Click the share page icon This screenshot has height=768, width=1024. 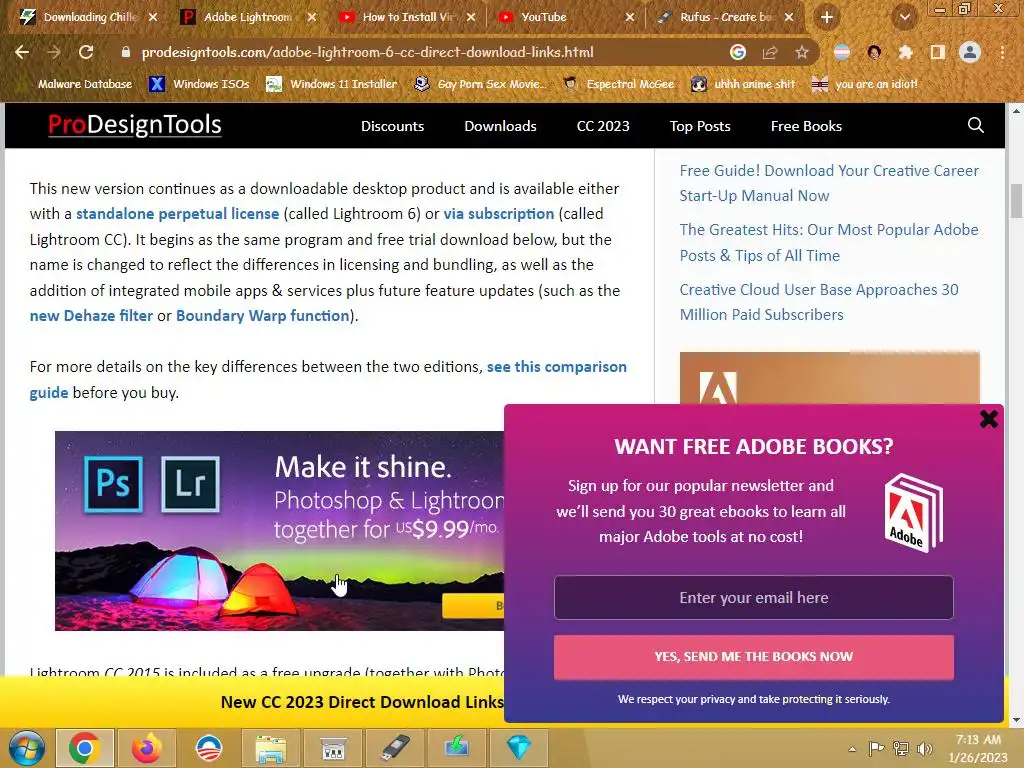[x=770, y=52]
